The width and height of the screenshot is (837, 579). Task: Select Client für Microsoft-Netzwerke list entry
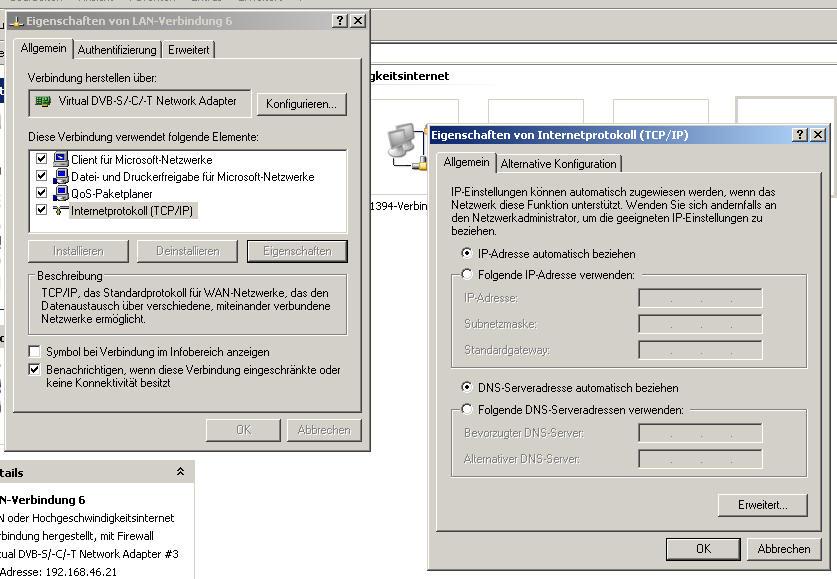[141, 160]
